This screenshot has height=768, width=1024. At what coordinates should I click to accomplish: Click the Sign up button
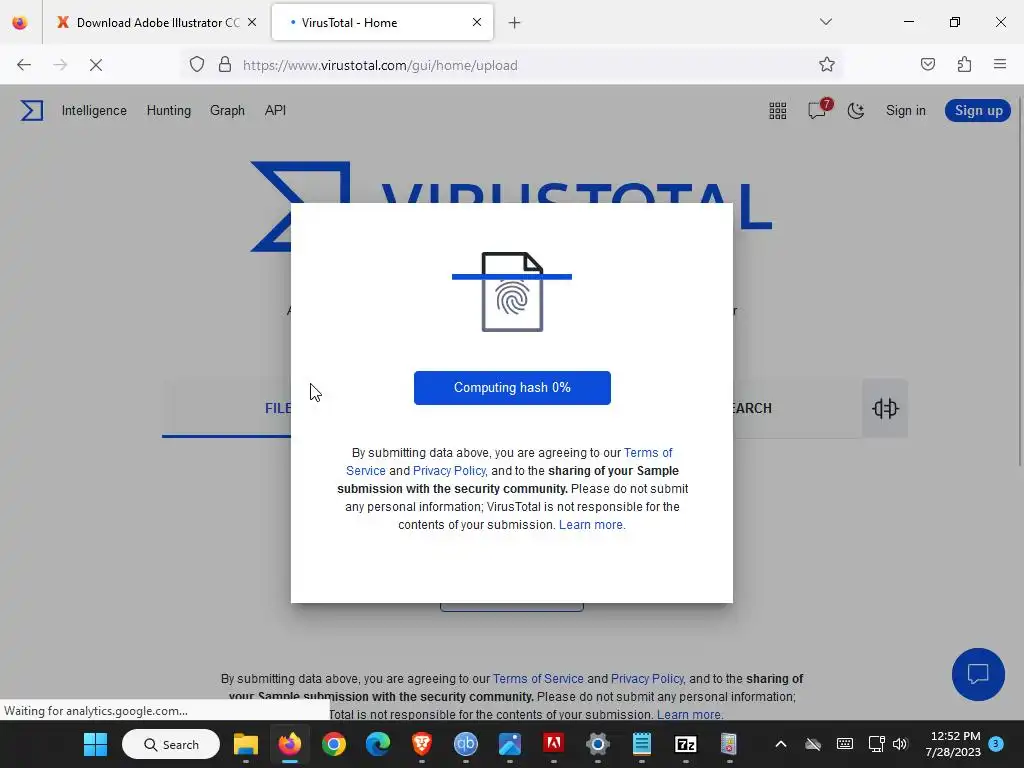pos(978,110)
